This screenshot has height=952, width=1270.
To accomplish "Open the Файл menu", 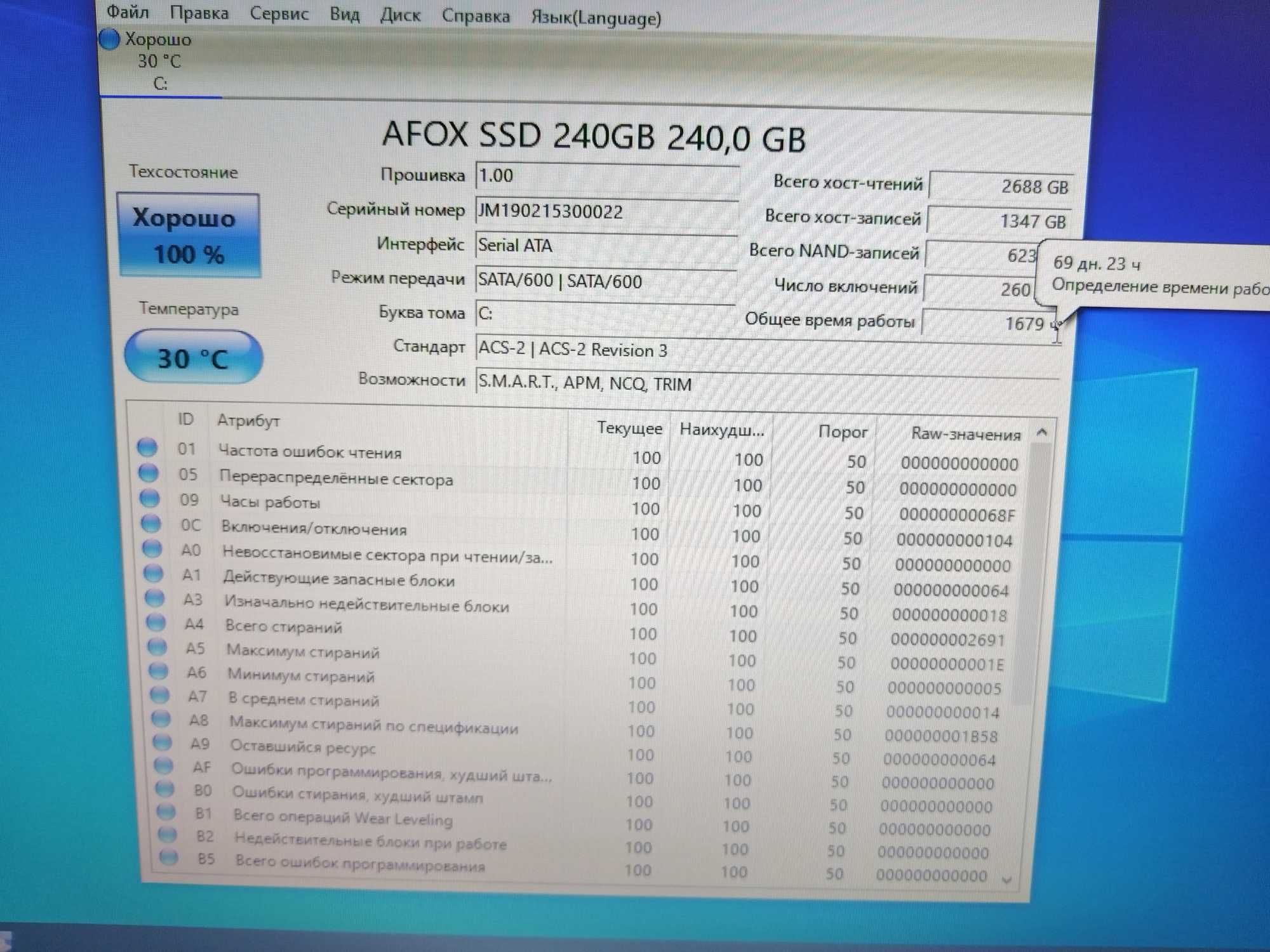I will tap(128, 11).
